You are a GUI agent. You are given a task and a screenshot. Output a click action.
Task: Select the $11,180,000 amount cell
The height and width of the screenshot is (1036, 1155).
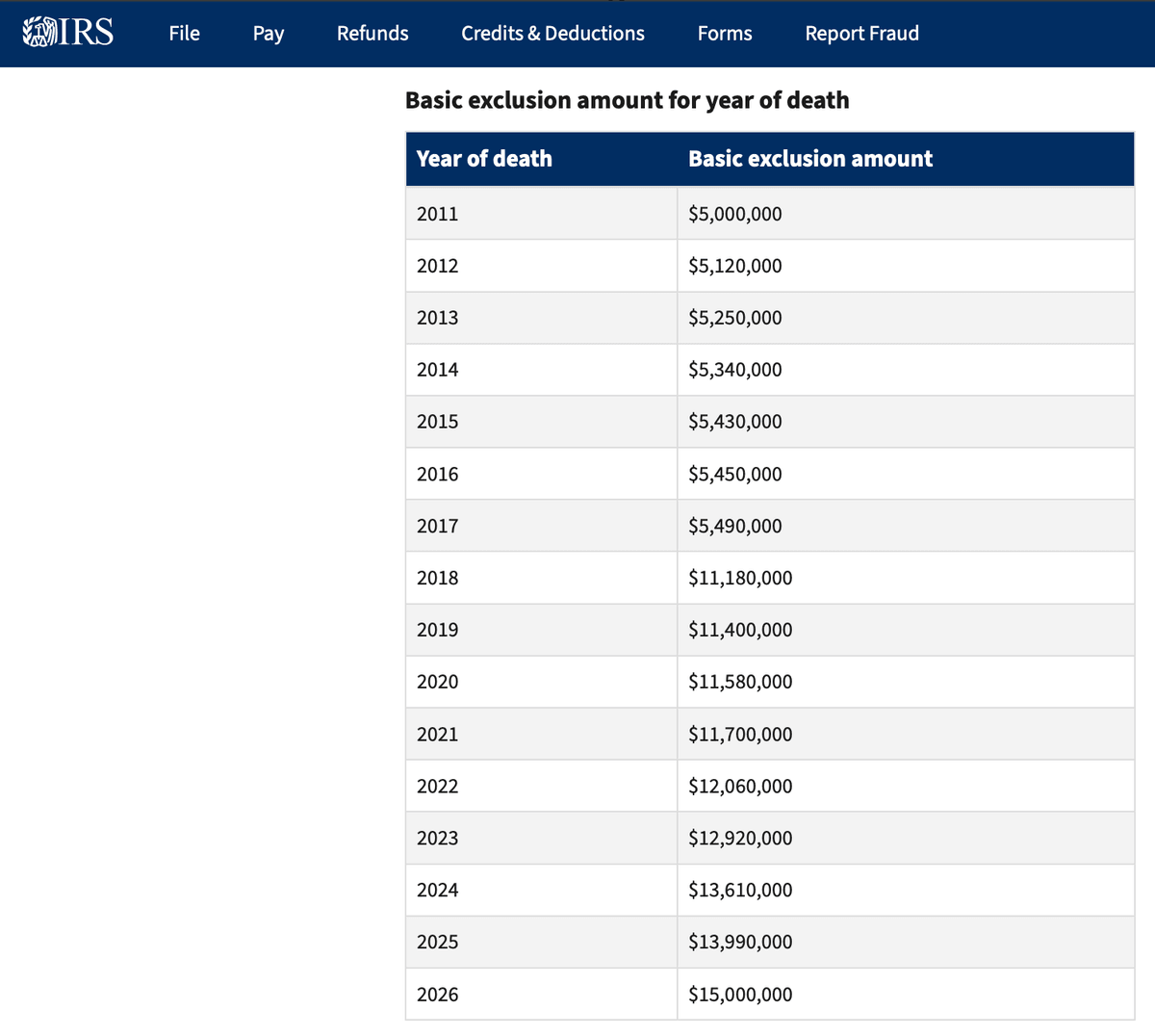pyautogui.click(x=906, y=578)
